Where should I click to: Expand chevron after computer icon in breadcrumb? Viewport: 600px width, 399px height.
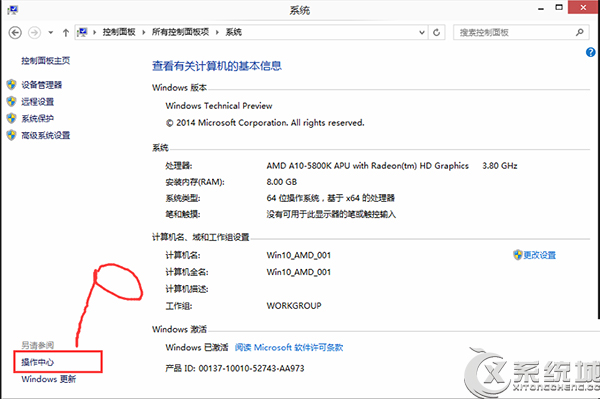coord(94,32)
